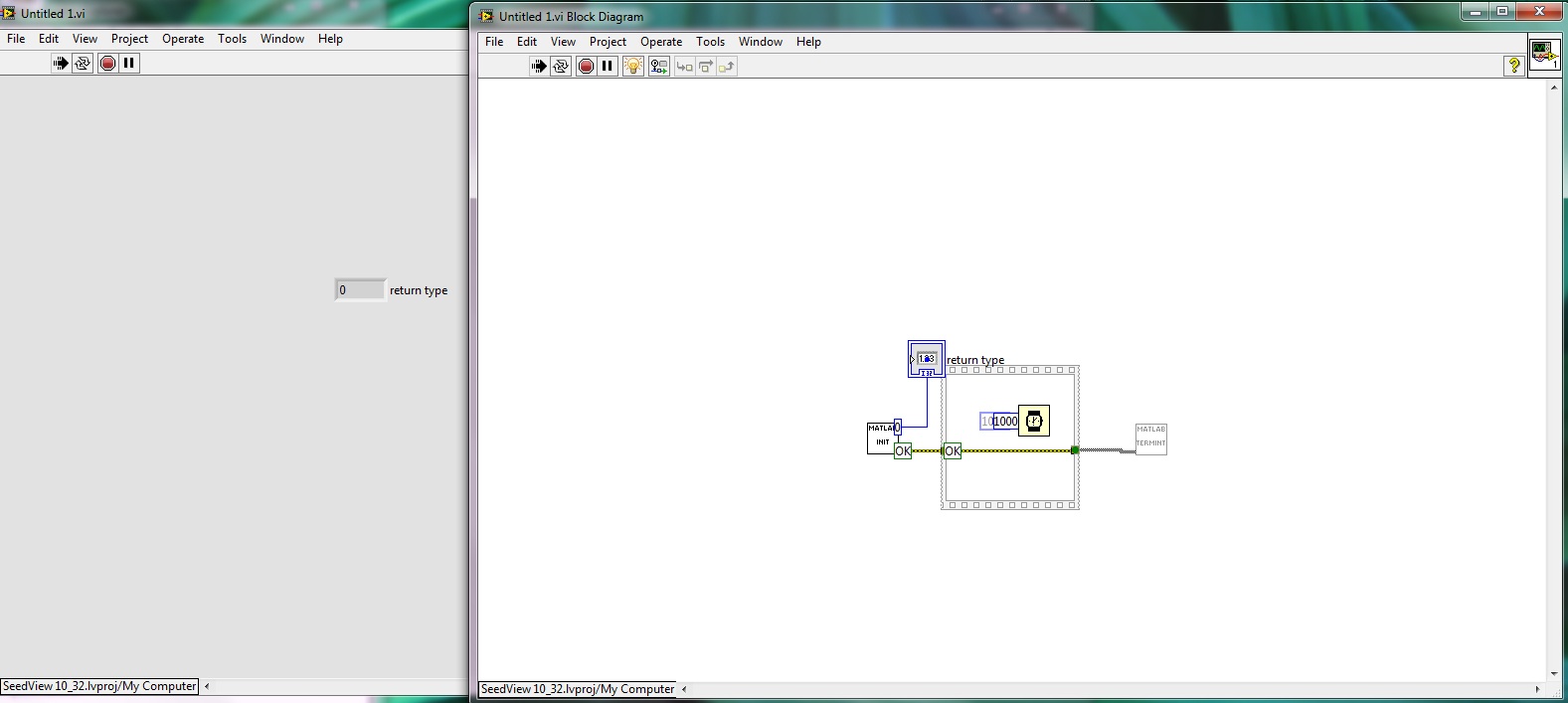Image resolution: width=1568 pixels, height=703 pixels.
Task: Open Tools menu in front panel window
Action: 232,39
